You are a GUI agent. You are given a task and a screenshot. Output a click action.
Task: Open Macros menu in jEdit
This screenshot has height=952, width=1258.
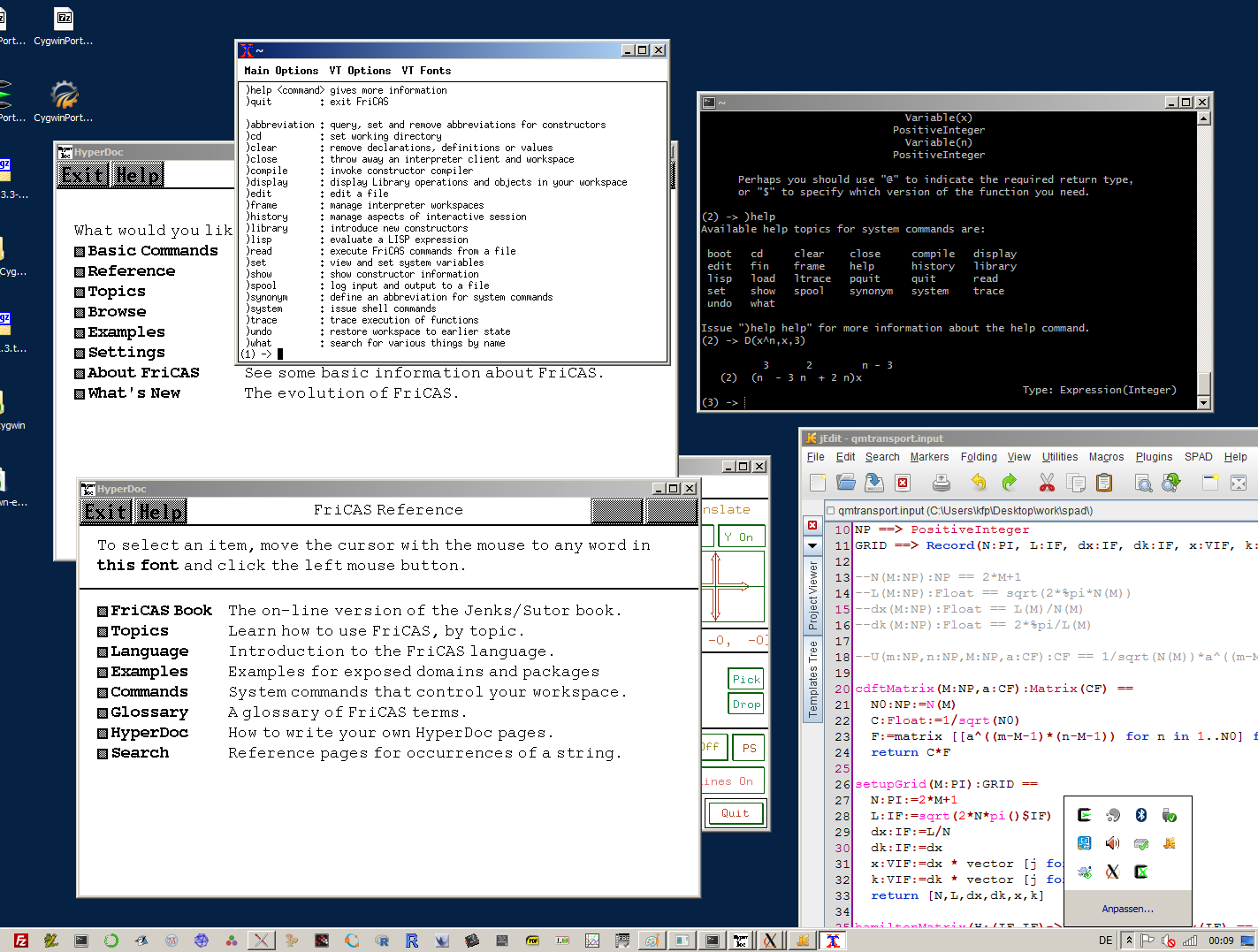point(1106,457)
